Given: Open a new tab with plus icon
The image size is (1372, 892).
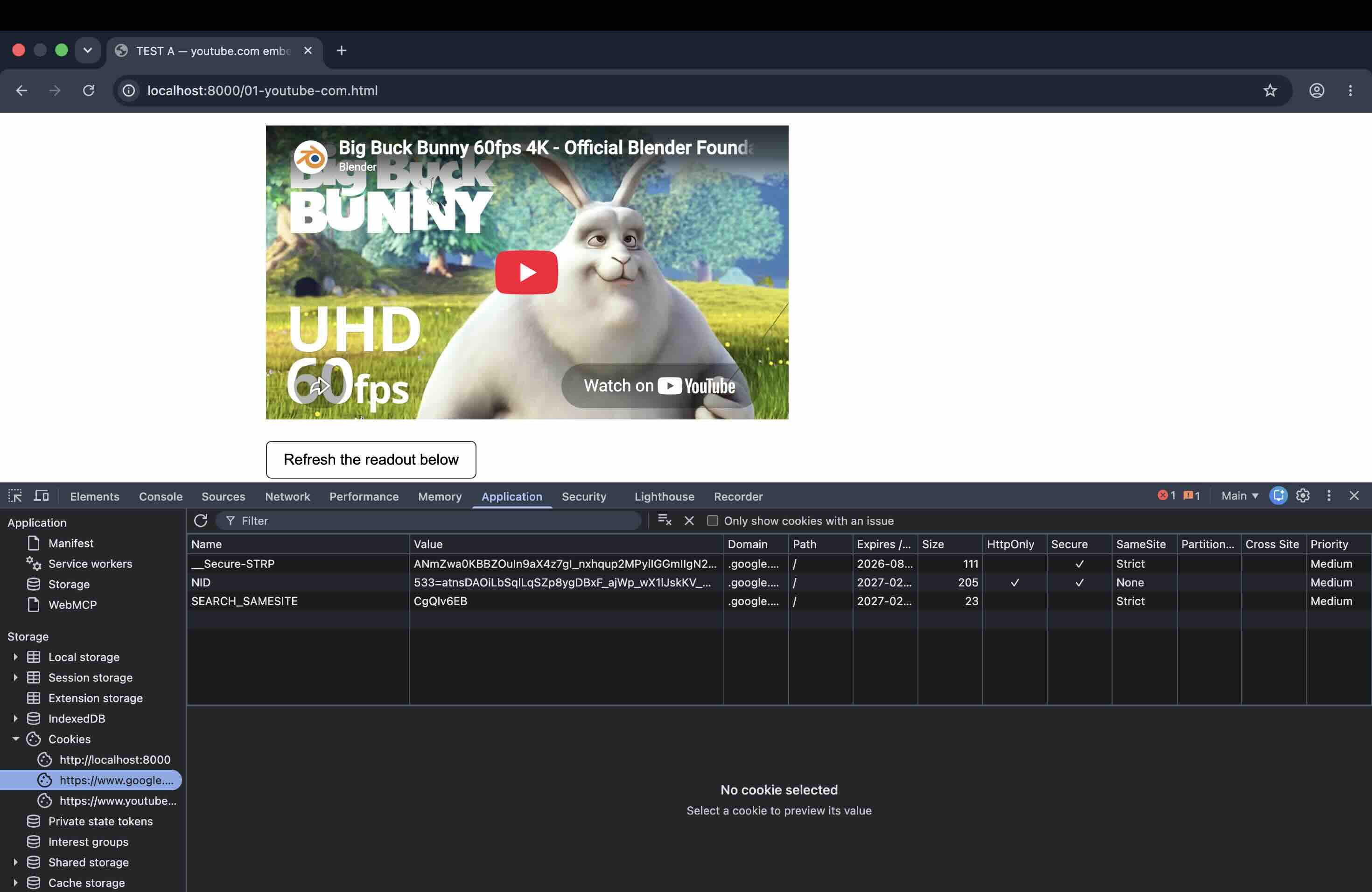Looking at the screenshot, I should point(341,51).
